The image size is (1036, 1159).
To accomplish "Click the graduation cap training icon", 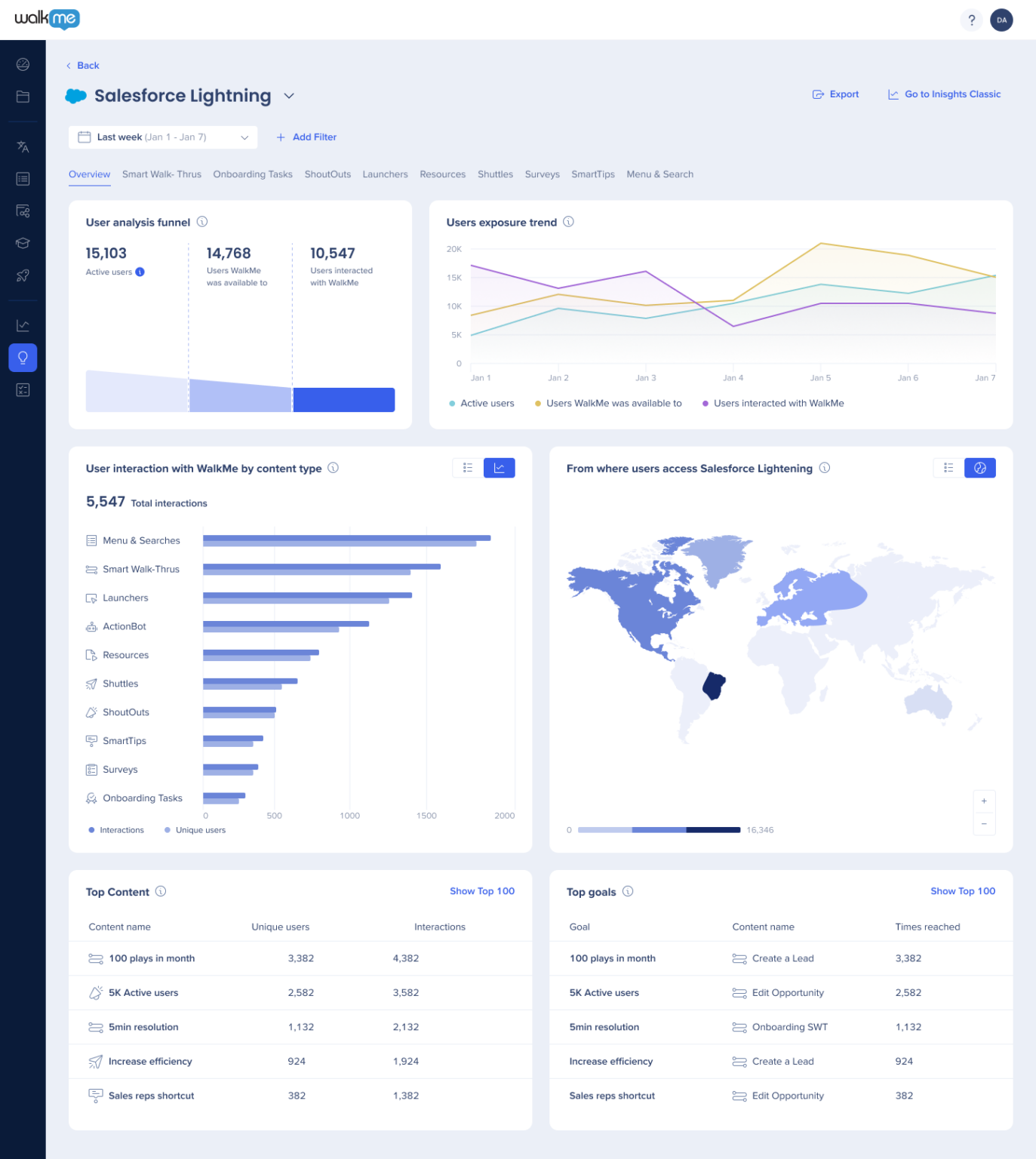I will click(23, 243).
